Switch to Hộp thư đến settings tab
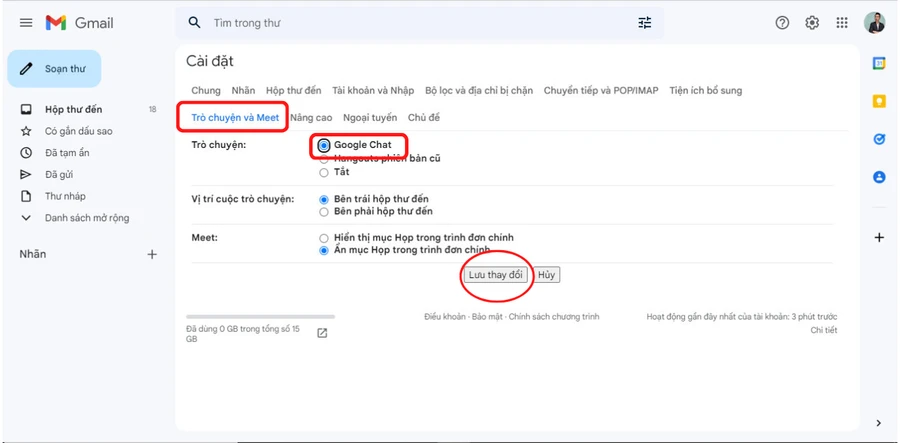Image resolution: width=900 pixels, height=443 pixels. pyautogui.click(x=294, y=91)
